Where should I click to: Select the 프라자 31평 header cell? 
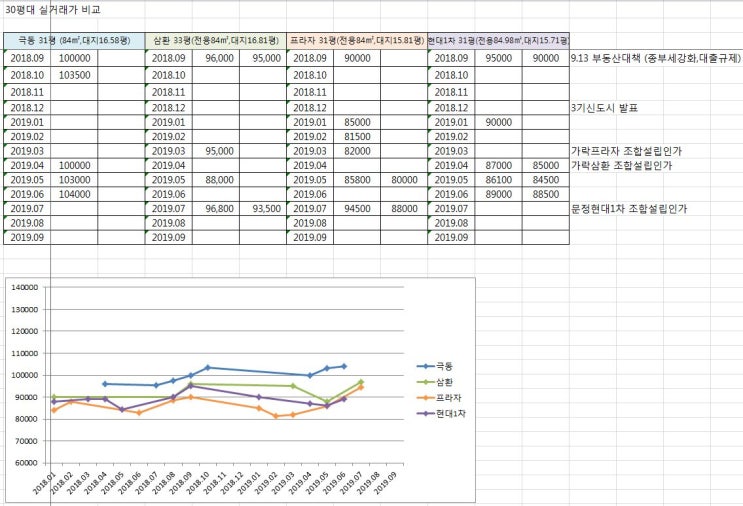[357, 41]
